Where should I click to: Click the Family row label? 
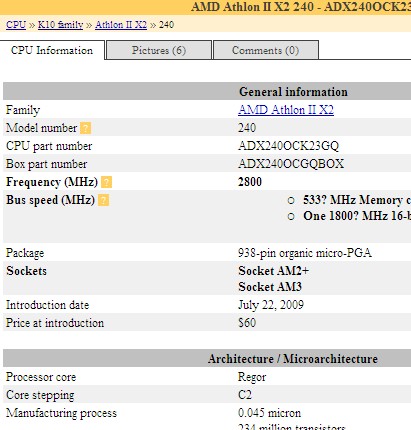click(23, 110)
